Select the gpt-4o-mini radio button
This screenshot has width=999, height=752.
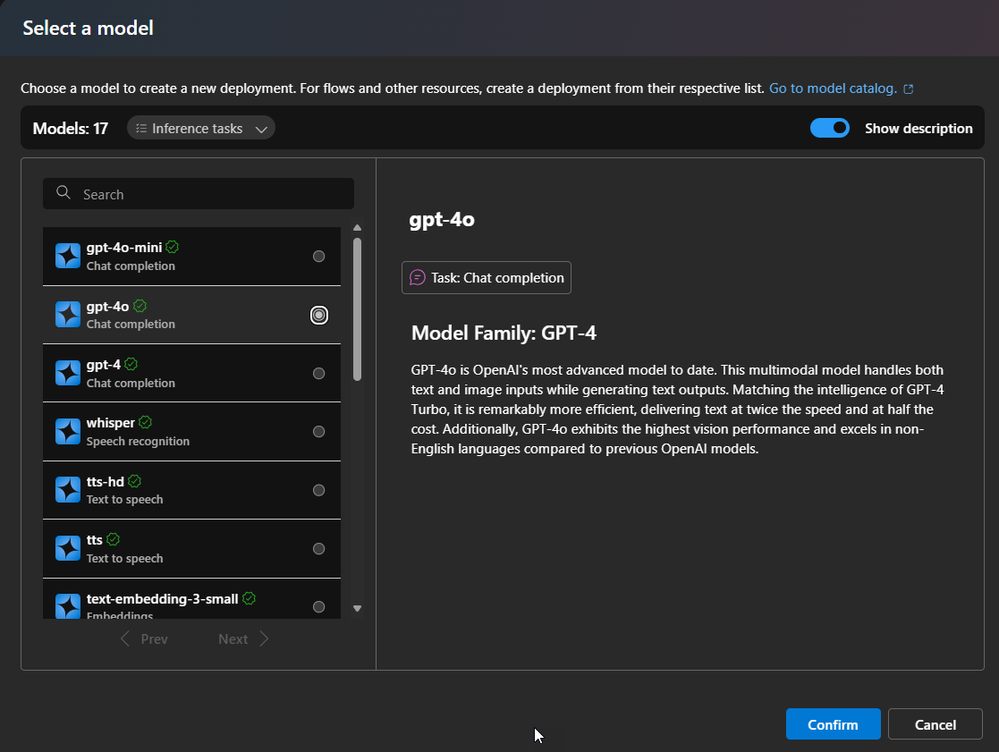pyautogui.click(x=319, y=256)
